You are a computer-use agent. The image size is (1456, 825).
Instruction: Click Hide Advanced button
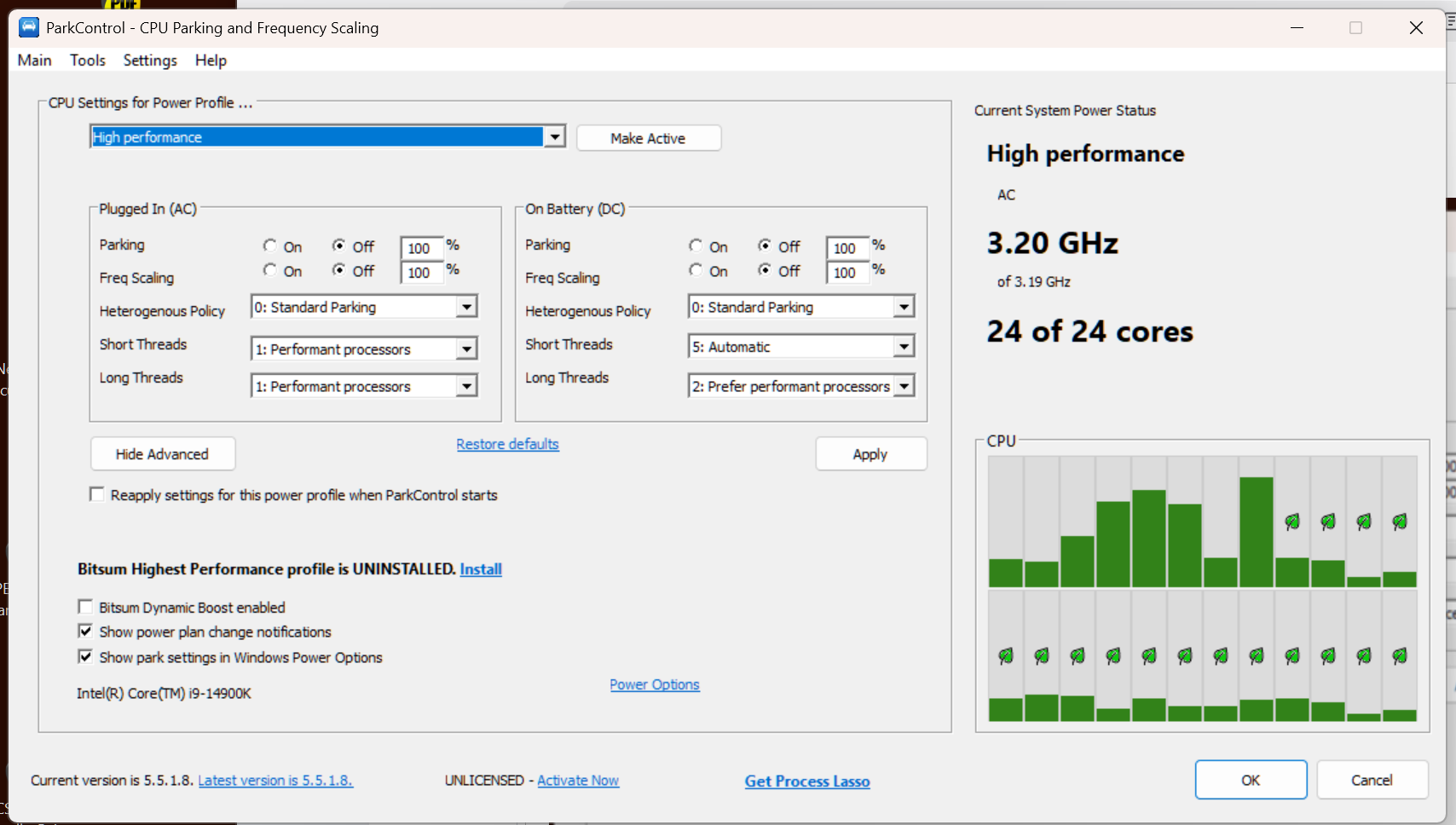[162, 454]
